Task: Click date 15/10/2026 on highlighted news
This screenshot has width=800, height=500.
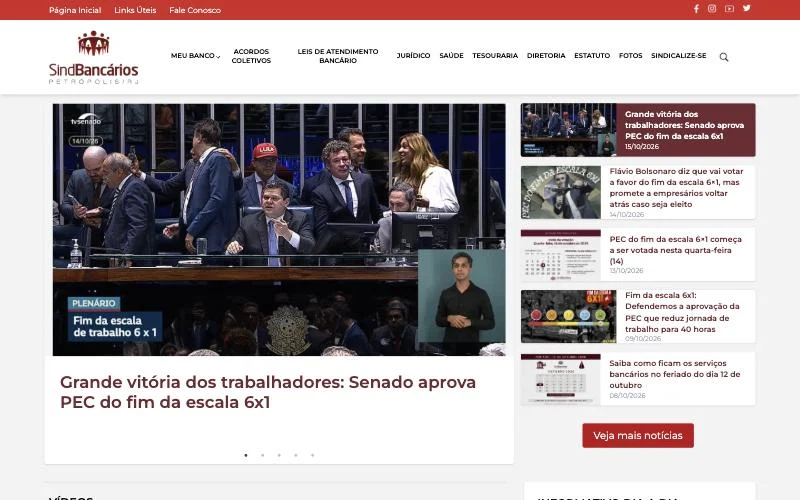Action: click(x=642, y=147)
